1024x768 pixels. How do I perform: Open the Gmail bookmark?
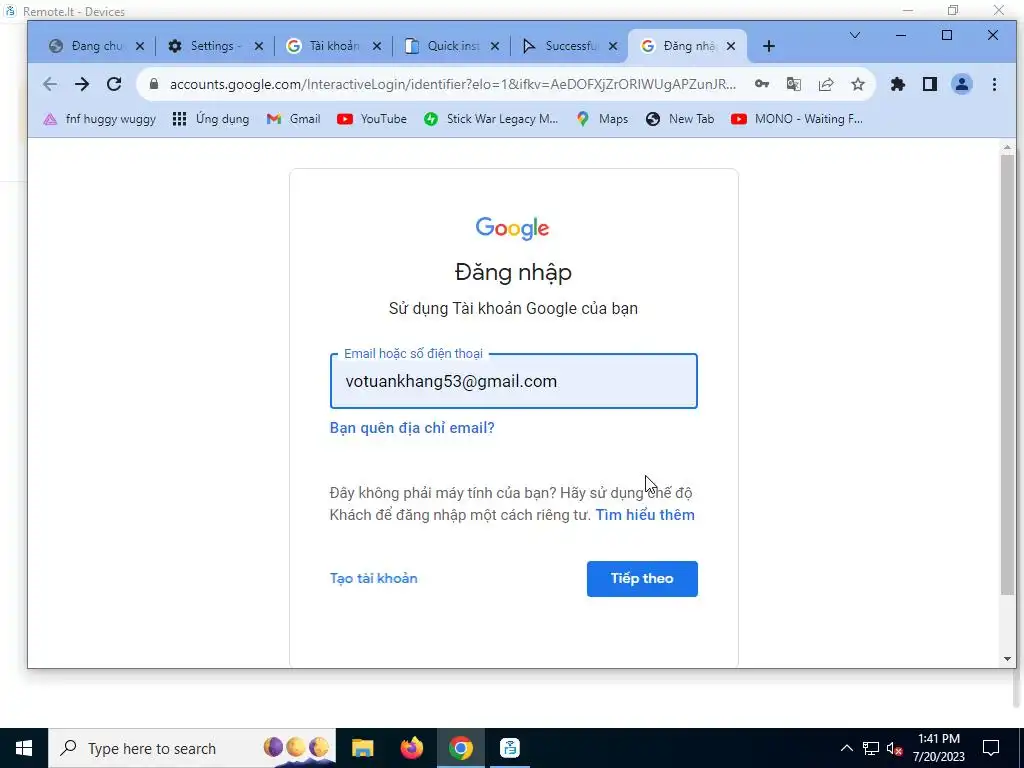pyautogui.click(x=293, y=119)
